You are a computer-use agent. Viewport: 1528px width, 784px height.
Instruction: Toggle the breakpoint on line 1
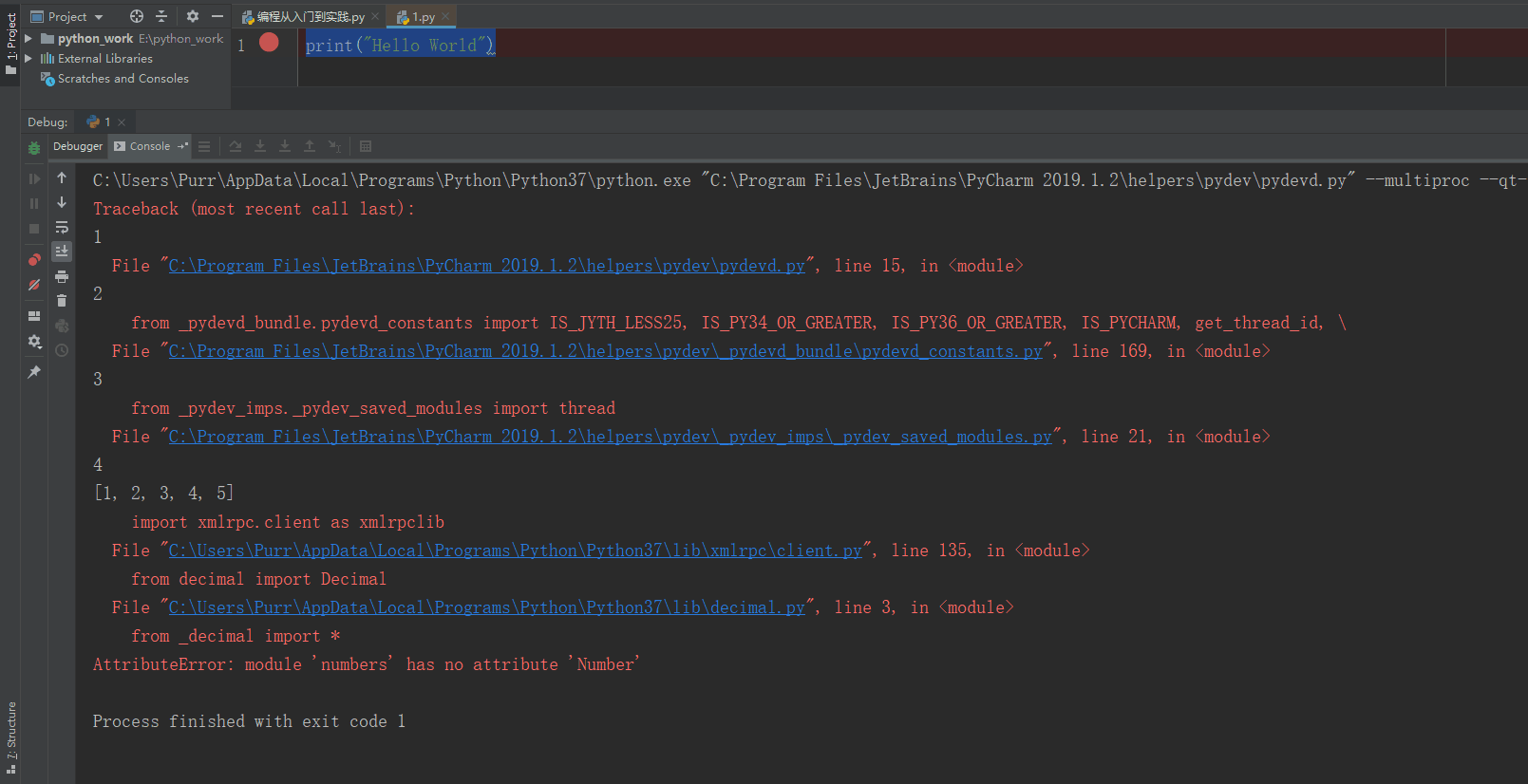click(x=269, y=42)
